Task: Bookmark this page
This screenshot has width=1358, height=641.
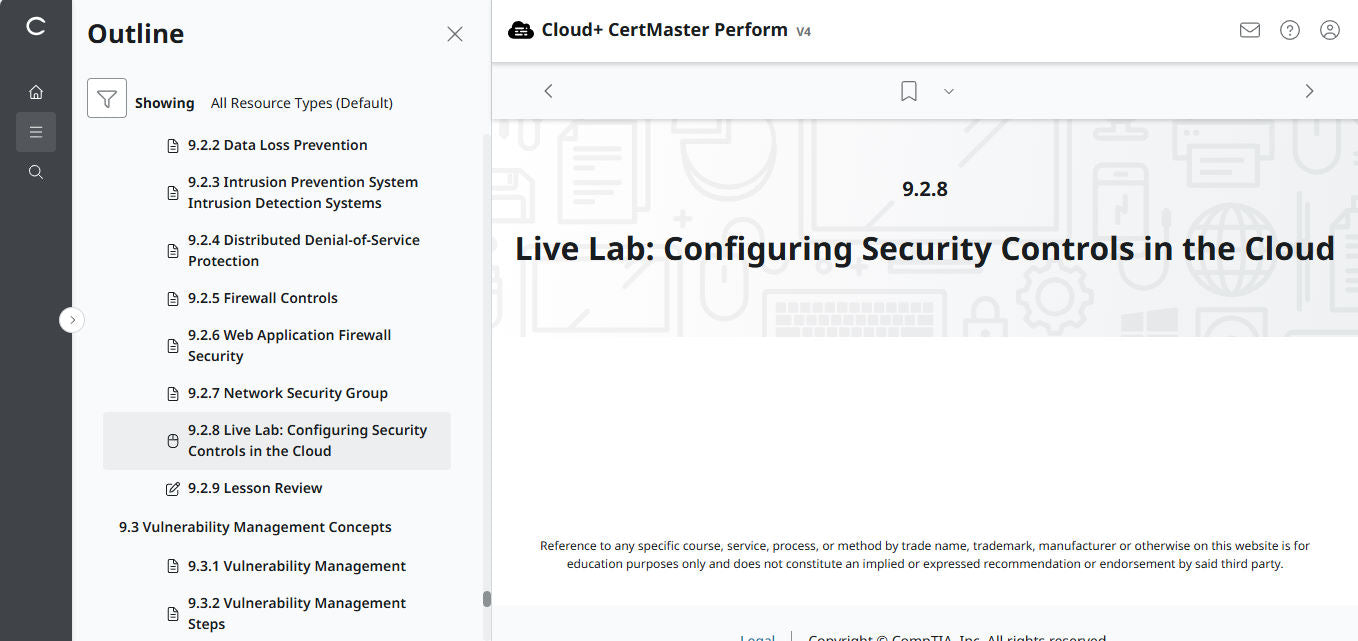Action: [x=908, y=91]
